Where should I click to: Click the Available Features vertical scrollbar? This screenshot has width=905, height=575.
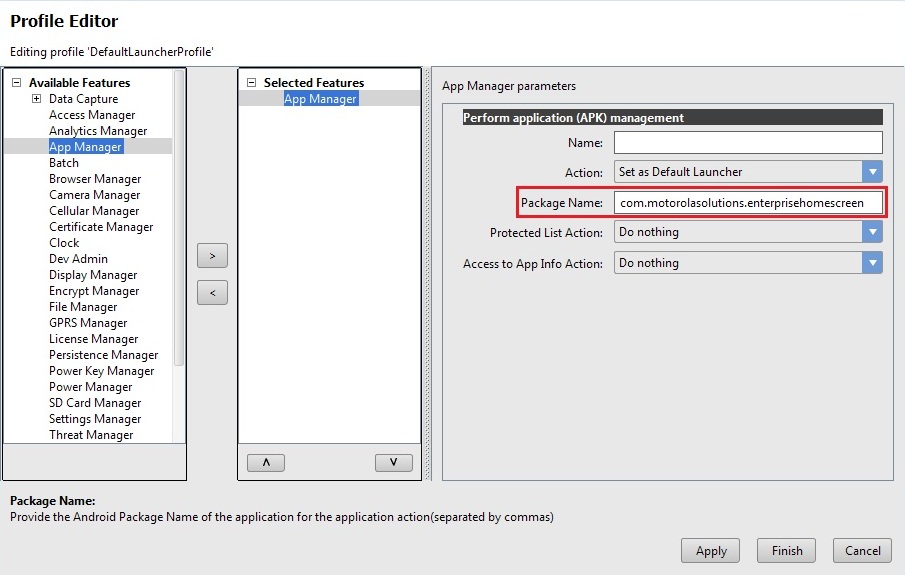[179, 220]
